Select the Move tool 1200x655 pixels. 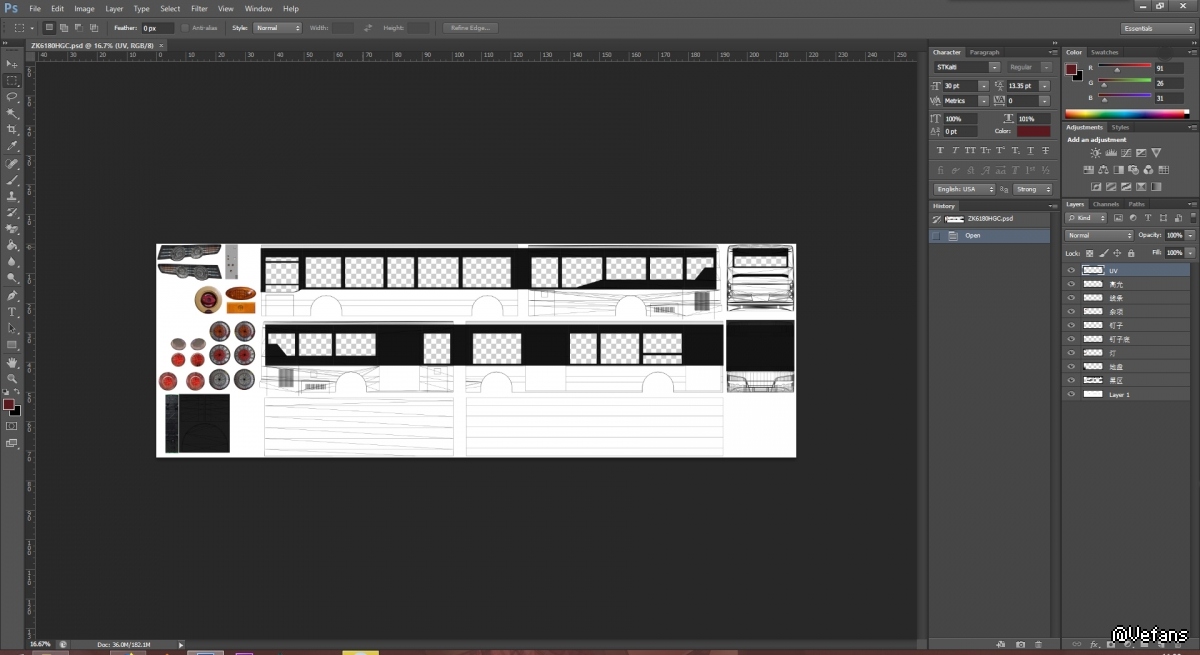12,64
